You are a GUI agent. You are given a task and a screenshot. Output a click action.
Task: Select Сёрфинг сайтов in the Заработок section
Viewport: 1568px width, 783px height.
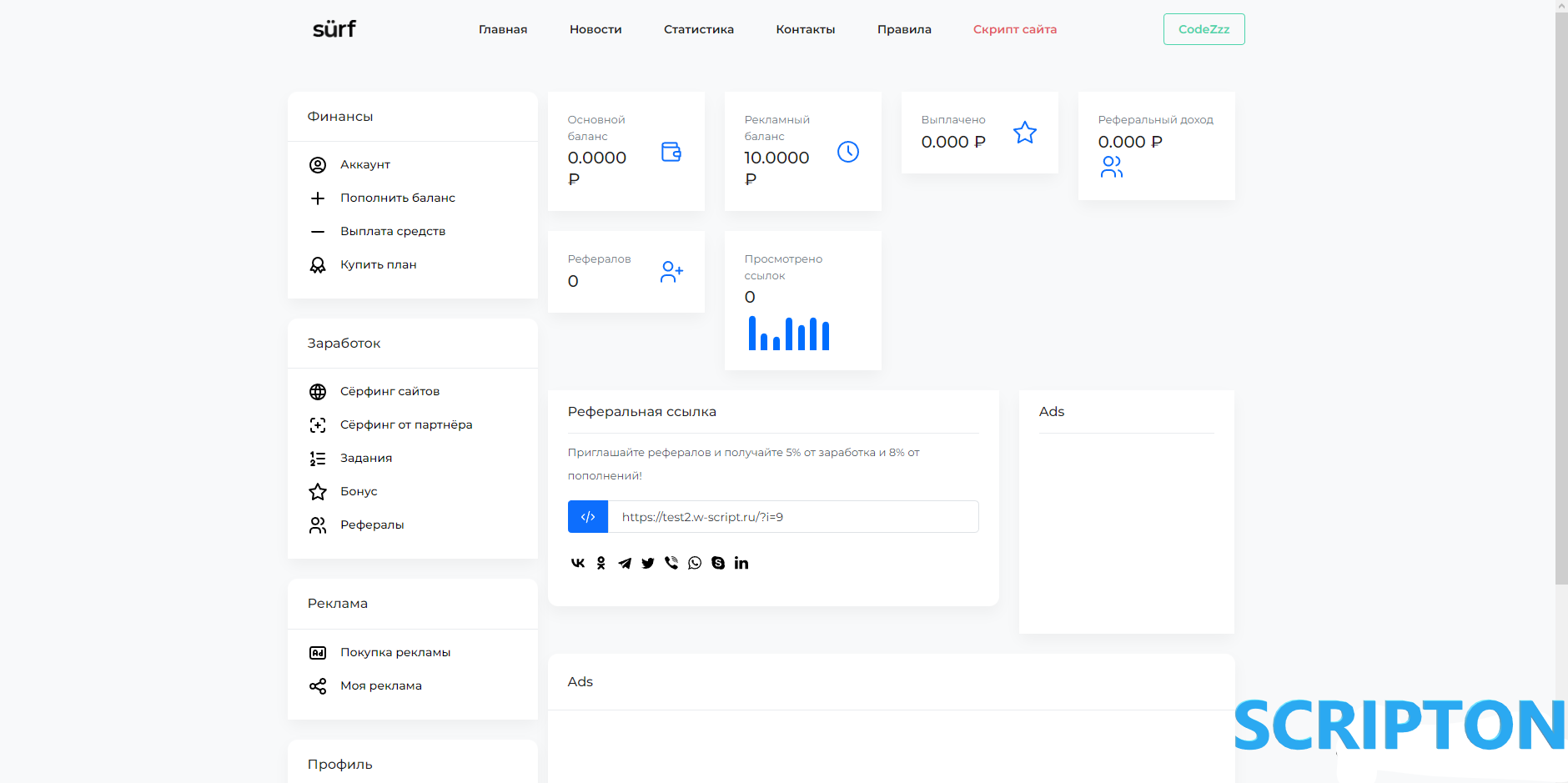click(x=389, y=391)
